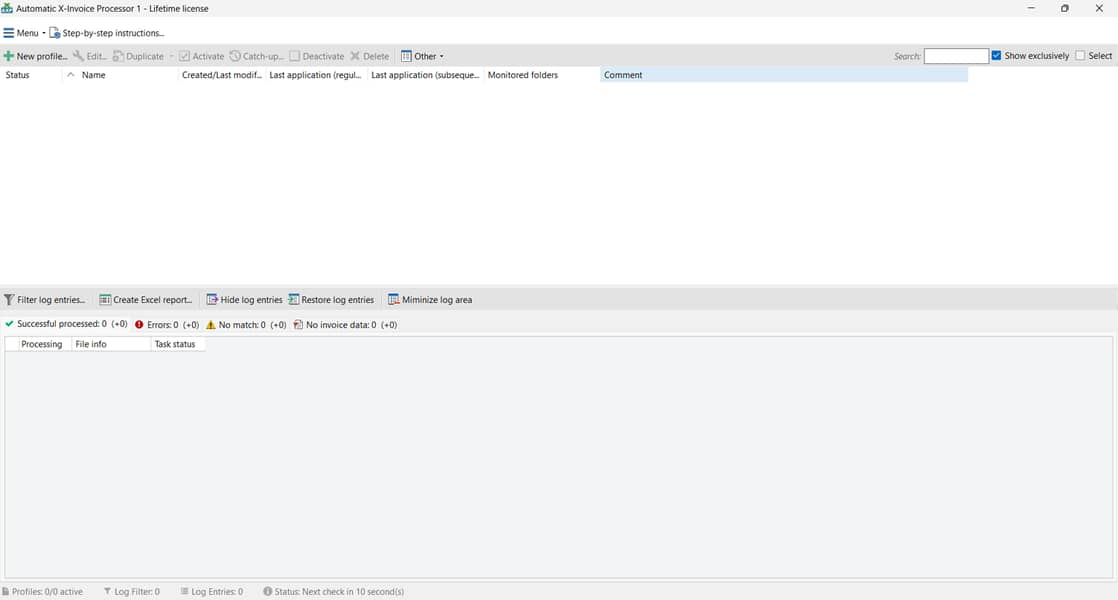Click the Last application (regul... column header
The image size is (1118, 600).
(316, 75)
